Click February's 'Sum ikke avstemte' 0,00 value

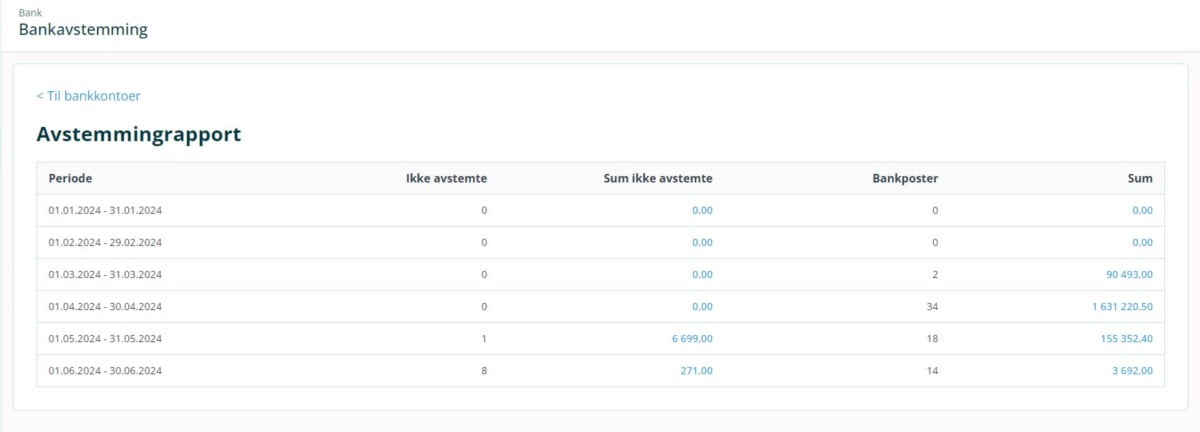pos(701,243)
